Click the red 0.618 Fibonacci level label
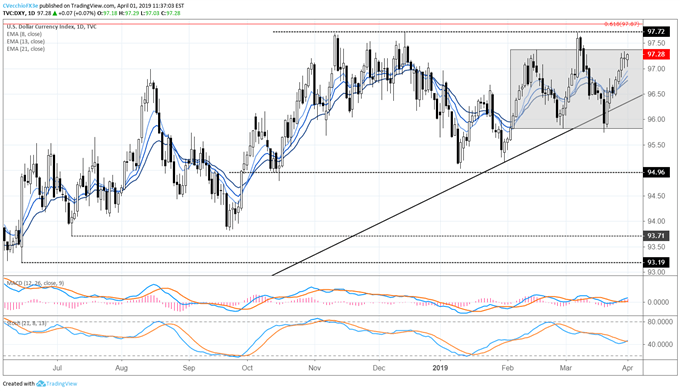This screenshot has width=680, height=391. [x=623, y=24]
